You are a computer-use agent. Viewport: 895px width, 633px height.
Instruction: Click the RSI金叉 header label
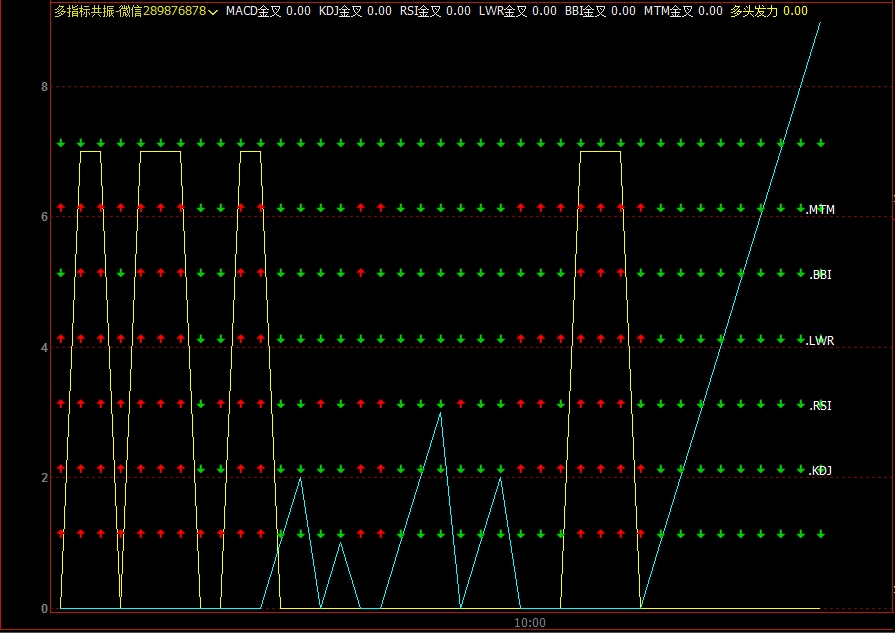[435, 11]
